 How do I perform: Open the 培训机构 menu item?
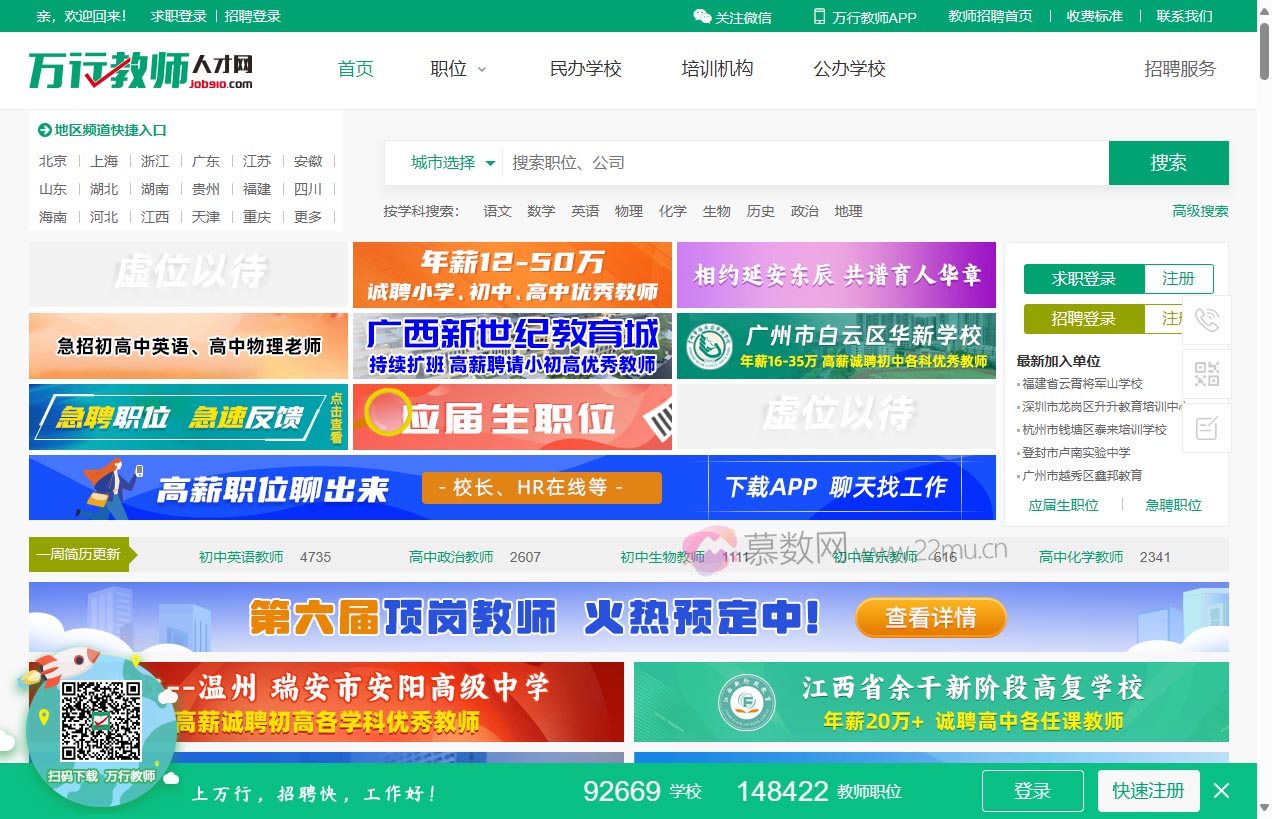(717, 68)
